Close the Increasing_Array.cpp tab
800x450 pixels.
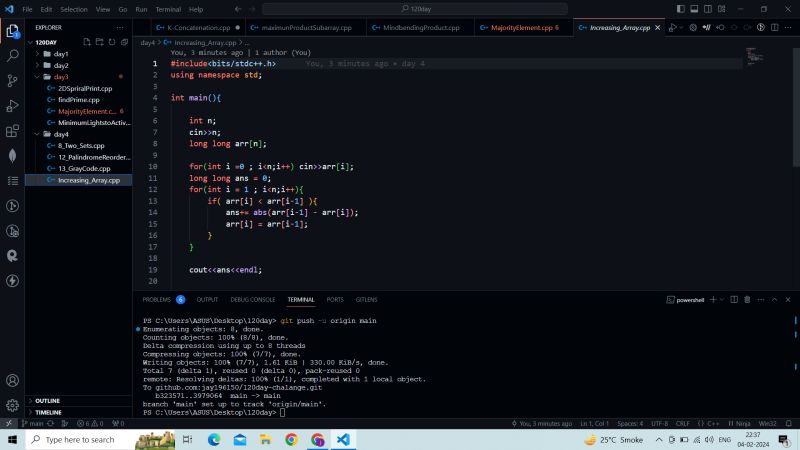658,28
